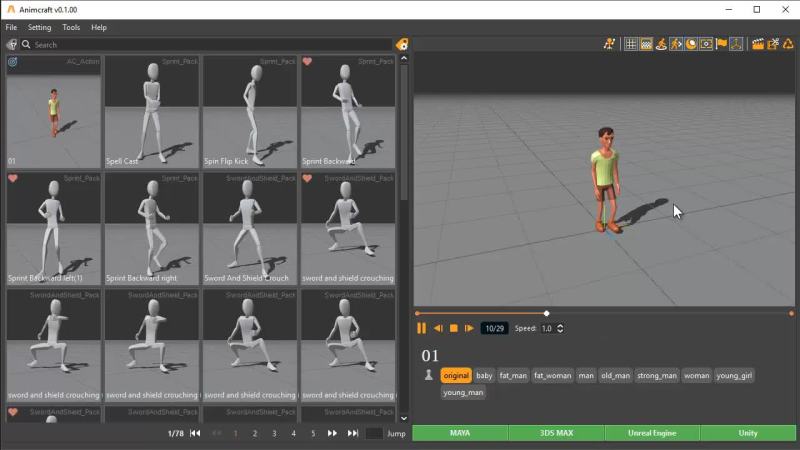The height and width of the screenshot is (450, 800).
Task: Toggle heart on bottom-row SwordAndShield_Pack item
Action: tap(13, 412)
